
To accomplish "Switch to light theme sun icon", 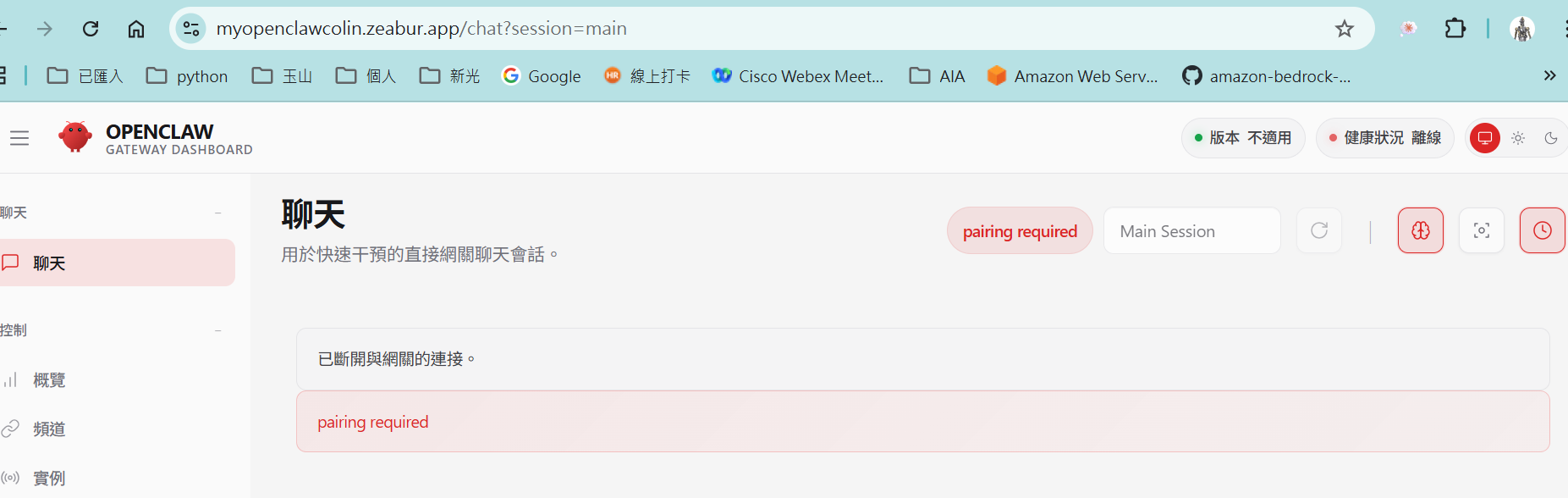I will pyautogui.click(x=1518, y=138).
